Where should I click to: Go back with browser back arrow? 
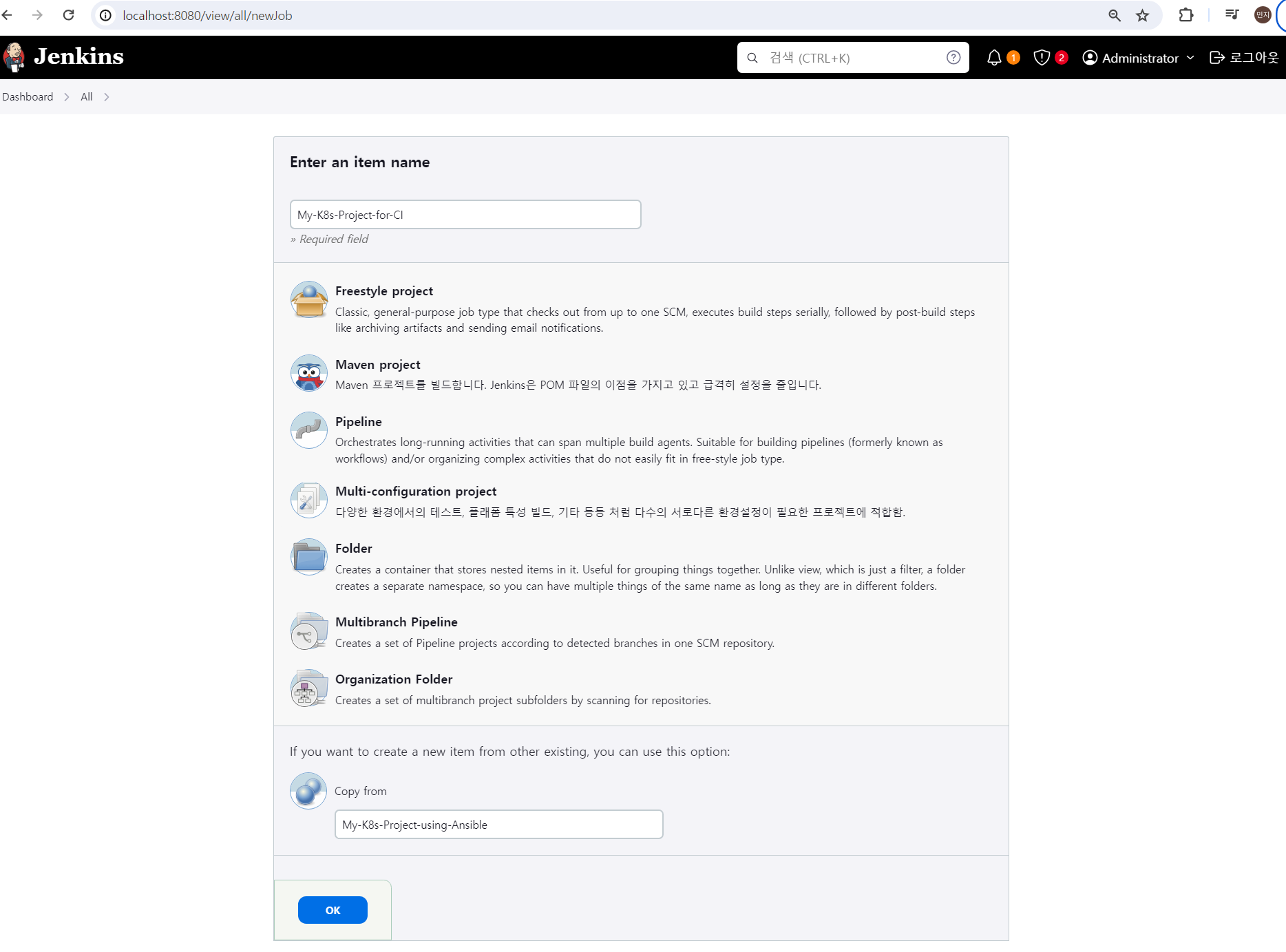[x=7, y=15]
